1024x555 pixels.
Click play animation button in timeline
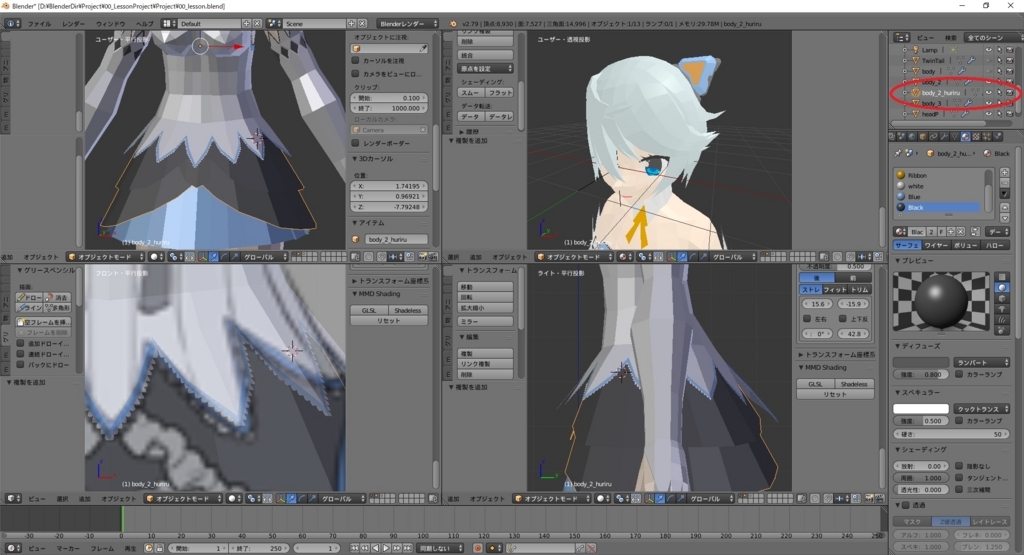point(386,548)
